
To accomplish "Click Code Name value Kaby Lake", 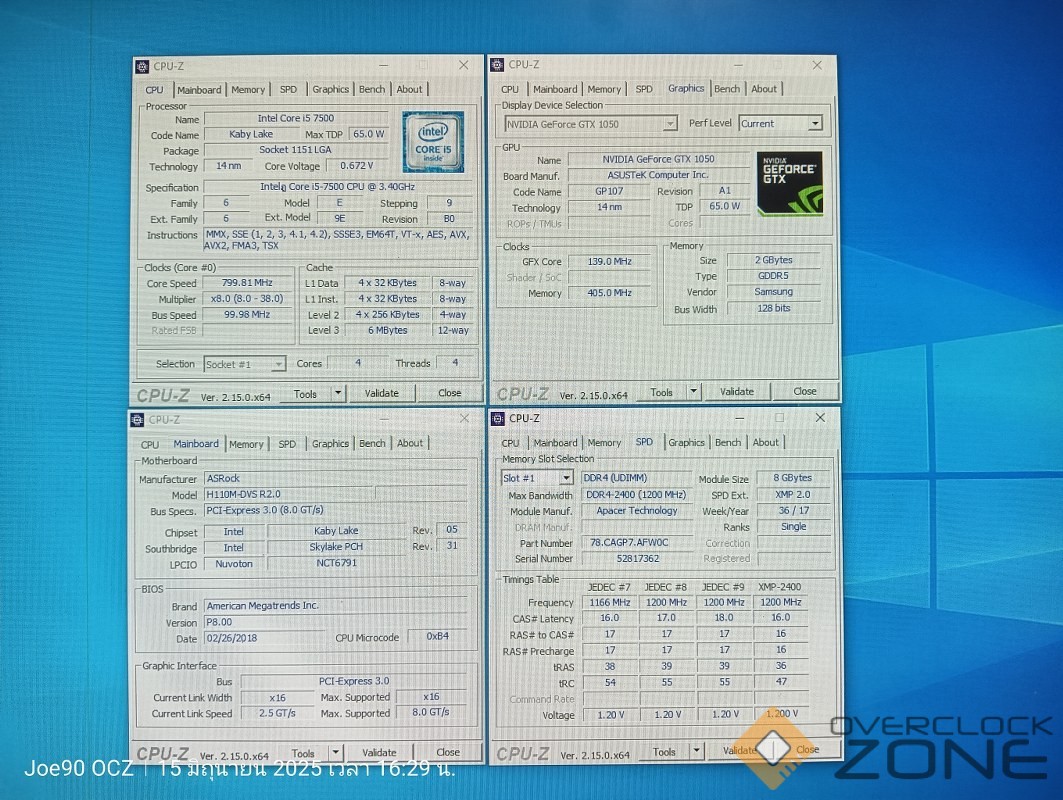I will click(251, 134).
